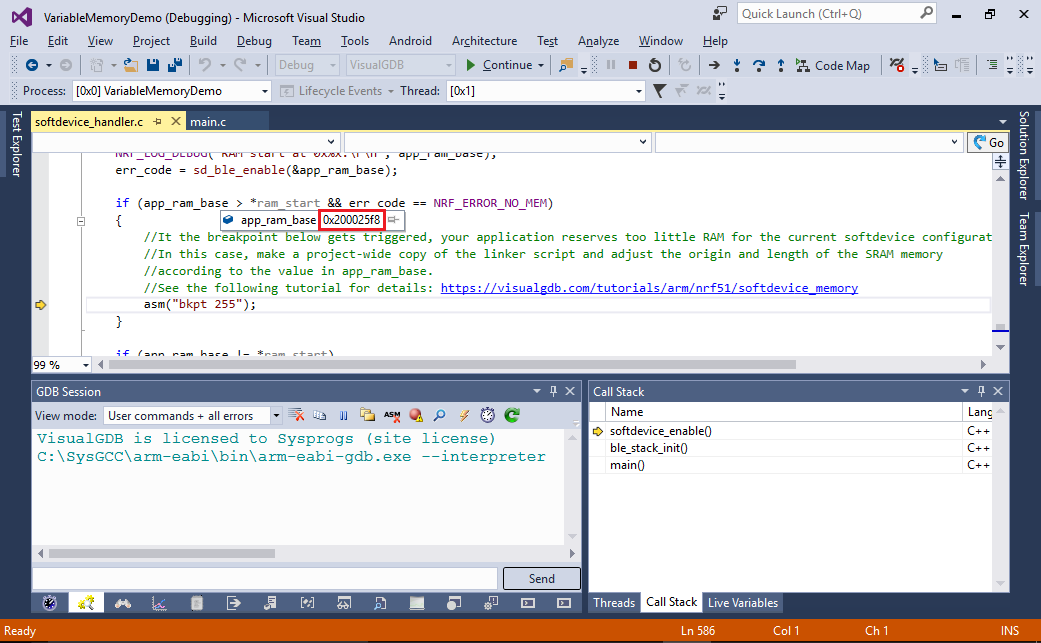The image size is (1041, 643).
Task: Open GDB Session window options arrow
Action: tap(536, 392)
